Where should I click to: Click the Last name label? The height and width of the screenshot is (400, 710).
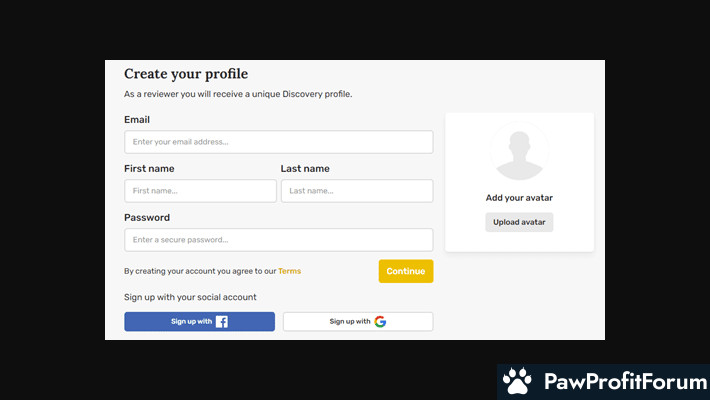pyautogui.click(x=305, y=169)
